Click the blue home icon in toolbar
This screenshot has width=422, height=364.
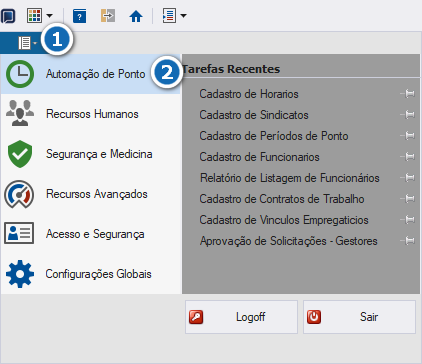pos(136,16)
